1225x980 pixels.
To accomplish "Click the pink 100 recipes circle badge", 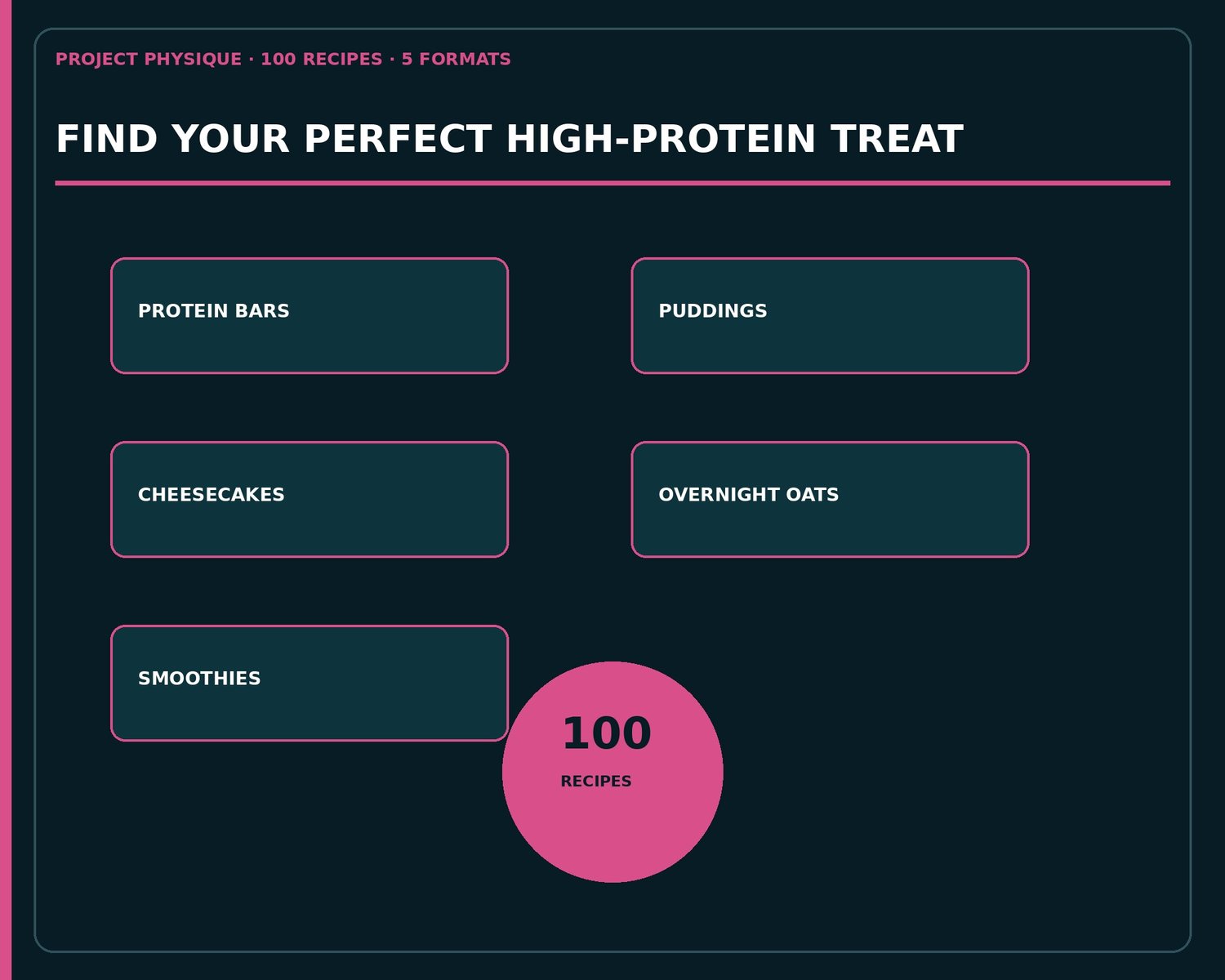I will tap(612, 772).
